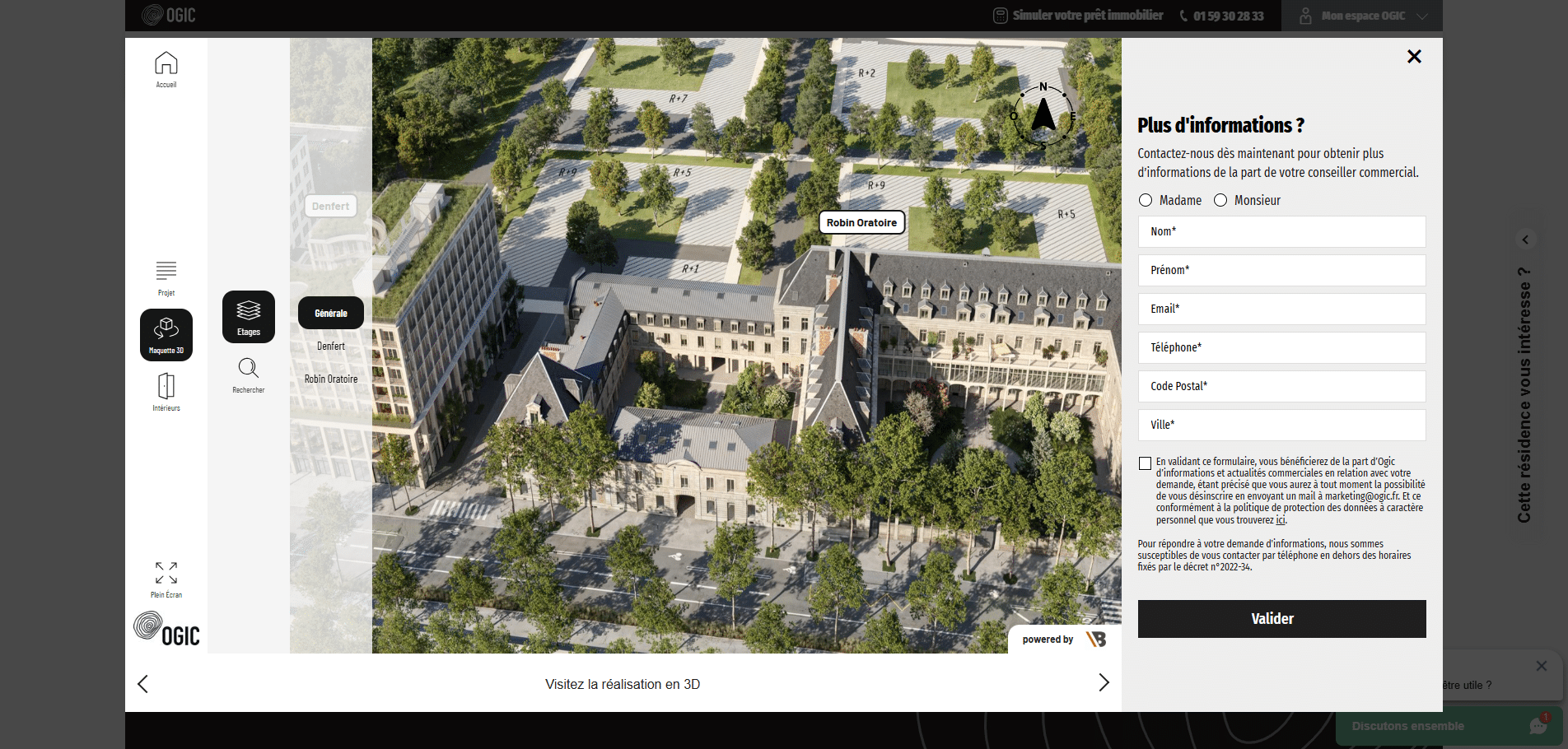Select the Denfert building menu item
Viewport: 1568px width, 749px height.
tap(331, 347)
